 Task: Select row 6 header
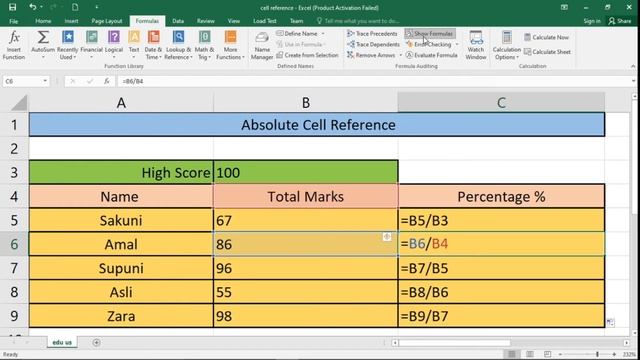coord(14,244)
